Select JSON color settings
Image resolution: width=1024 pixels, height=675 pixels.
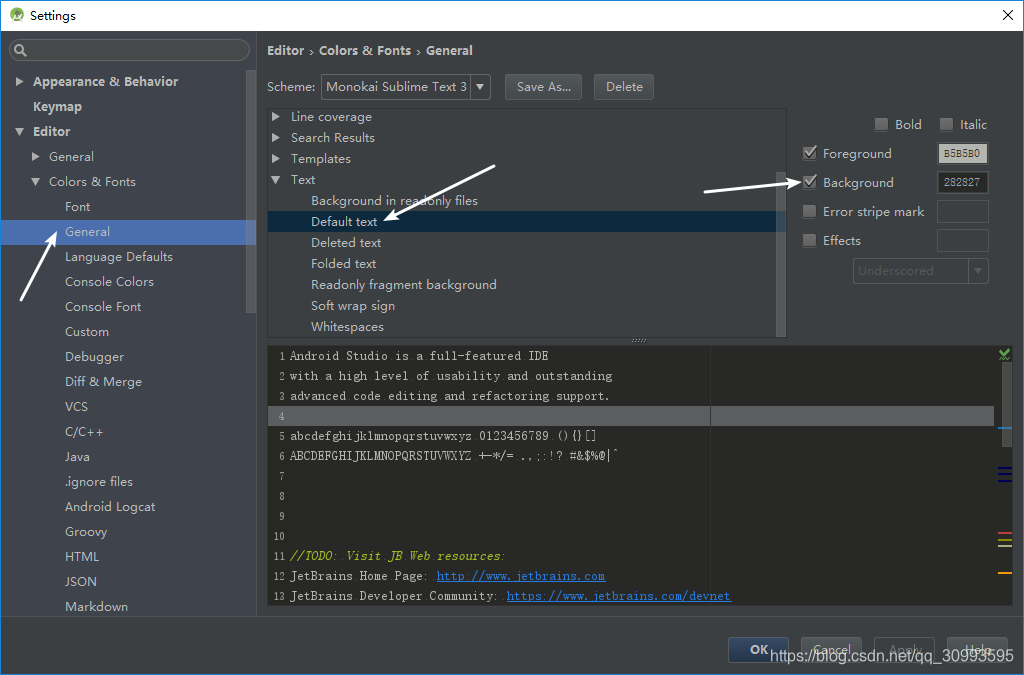pyautogui.click(x=81, y=582)
